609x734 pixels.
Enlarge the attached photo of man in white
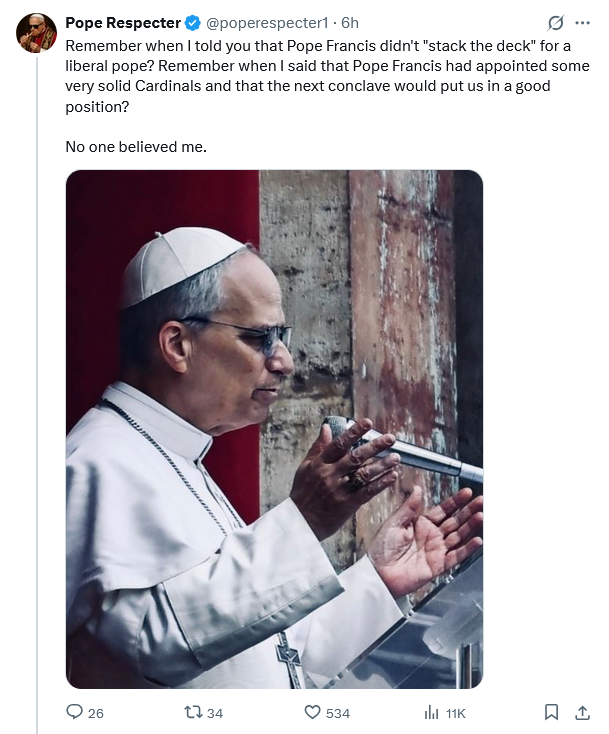coord(274,429)
